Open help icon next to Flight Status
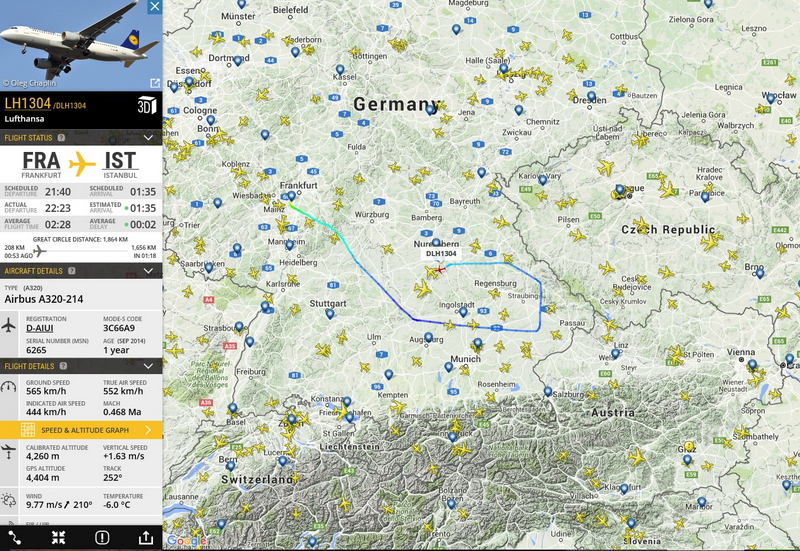The width and height of the screenshot is (800, 551). tap(61, 138)
